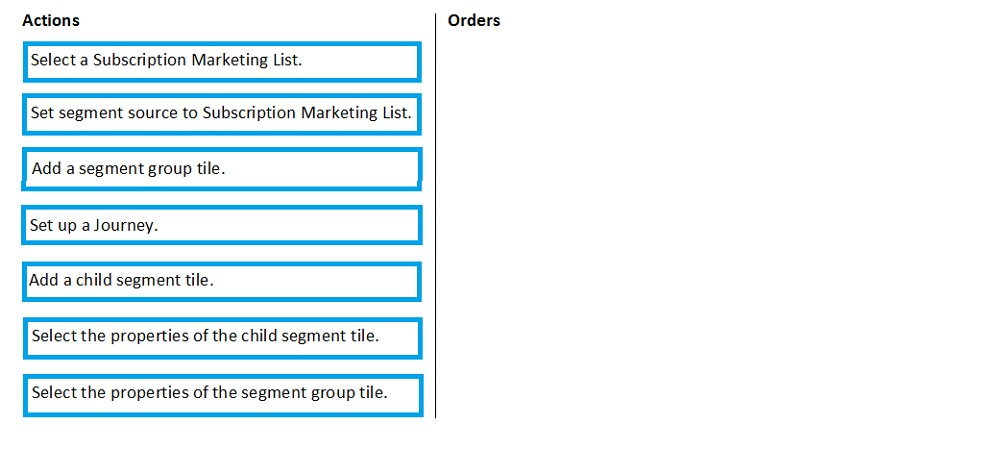Screen dimensions: 1000x449
Task: Choose the 'Set up a Journey.' action
Action: (221, 225)
